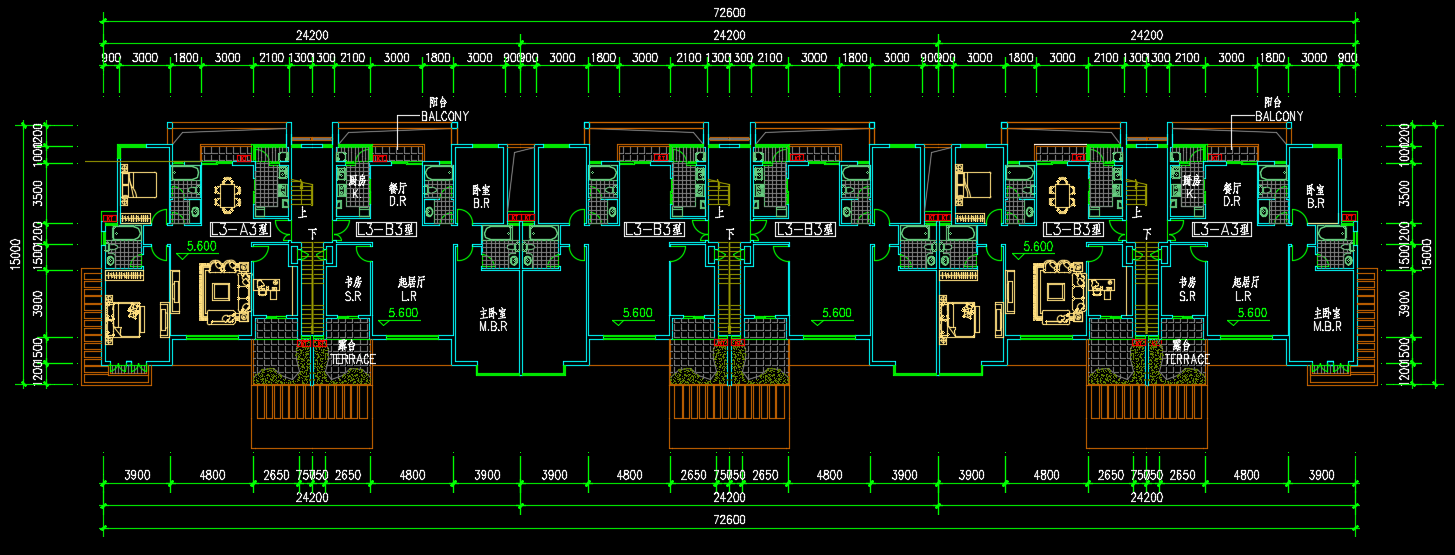Pick the sofa set symbol in right wing
1455x555 pixels.
(x=1058, y=292)
